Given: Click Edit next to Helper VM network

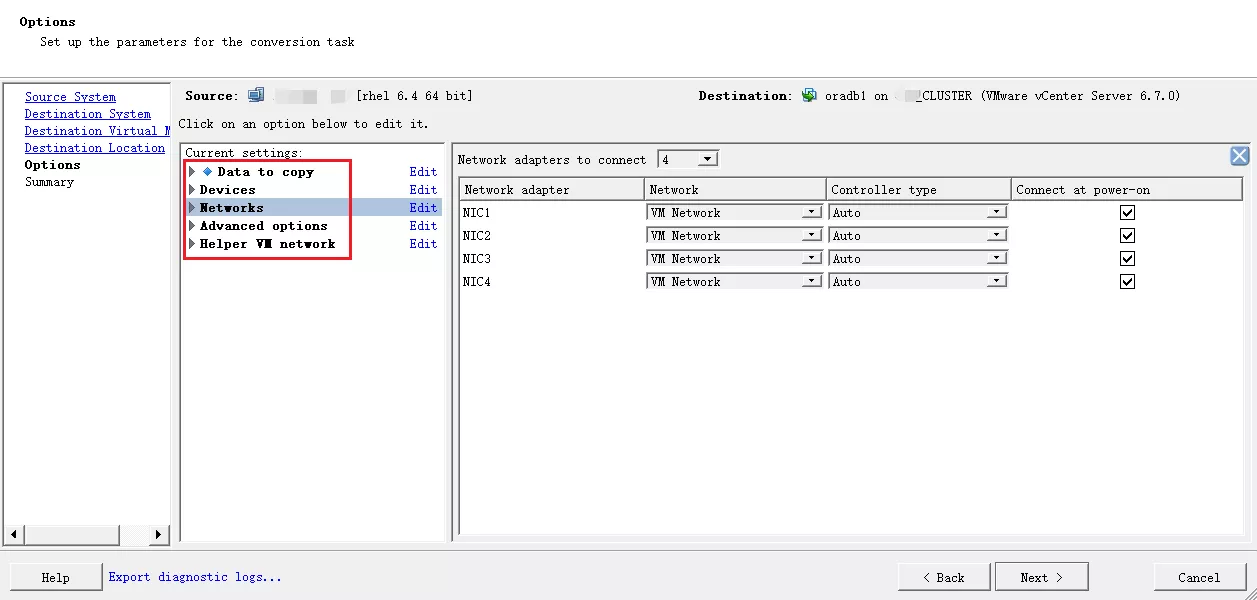Looking at the screenshot, I should [423, 244].
